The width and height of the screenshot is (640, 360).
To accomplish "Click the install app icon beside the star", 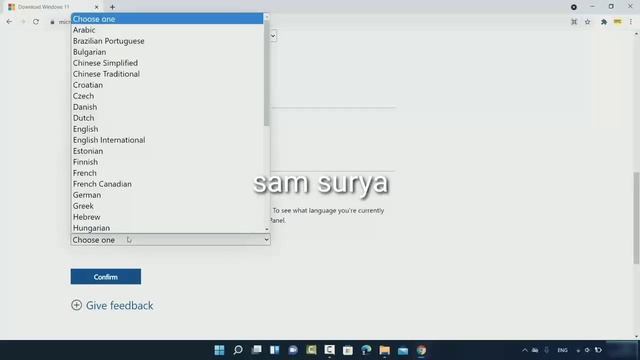I will coord(574,22).
